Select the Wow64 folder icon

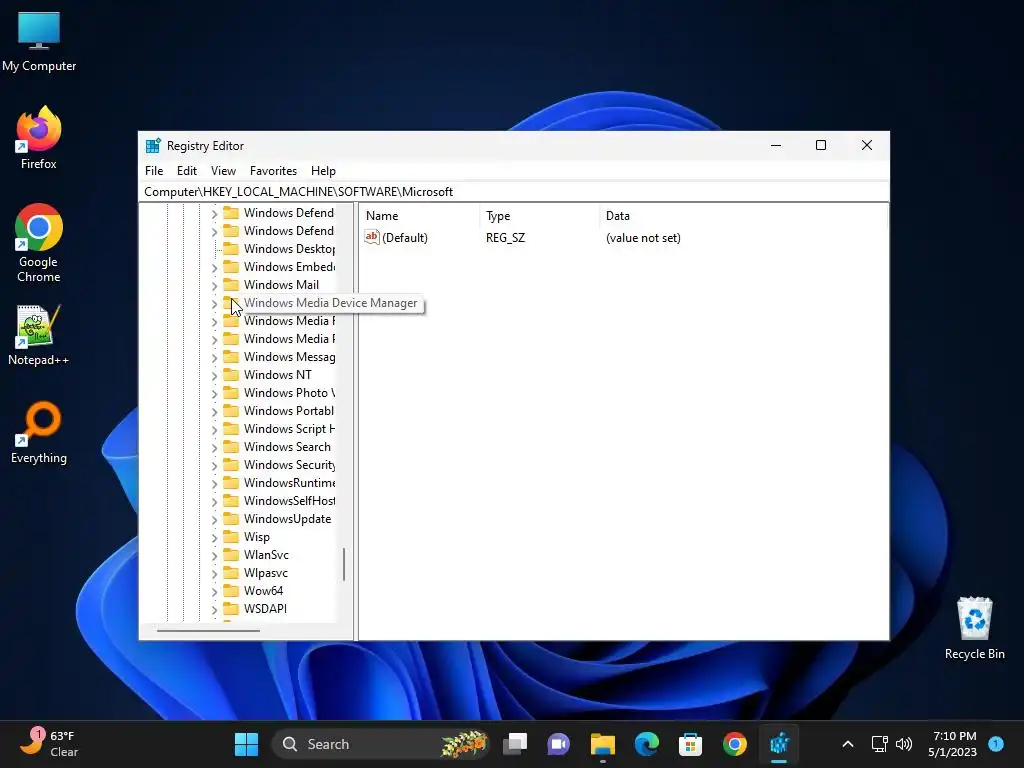231,590
